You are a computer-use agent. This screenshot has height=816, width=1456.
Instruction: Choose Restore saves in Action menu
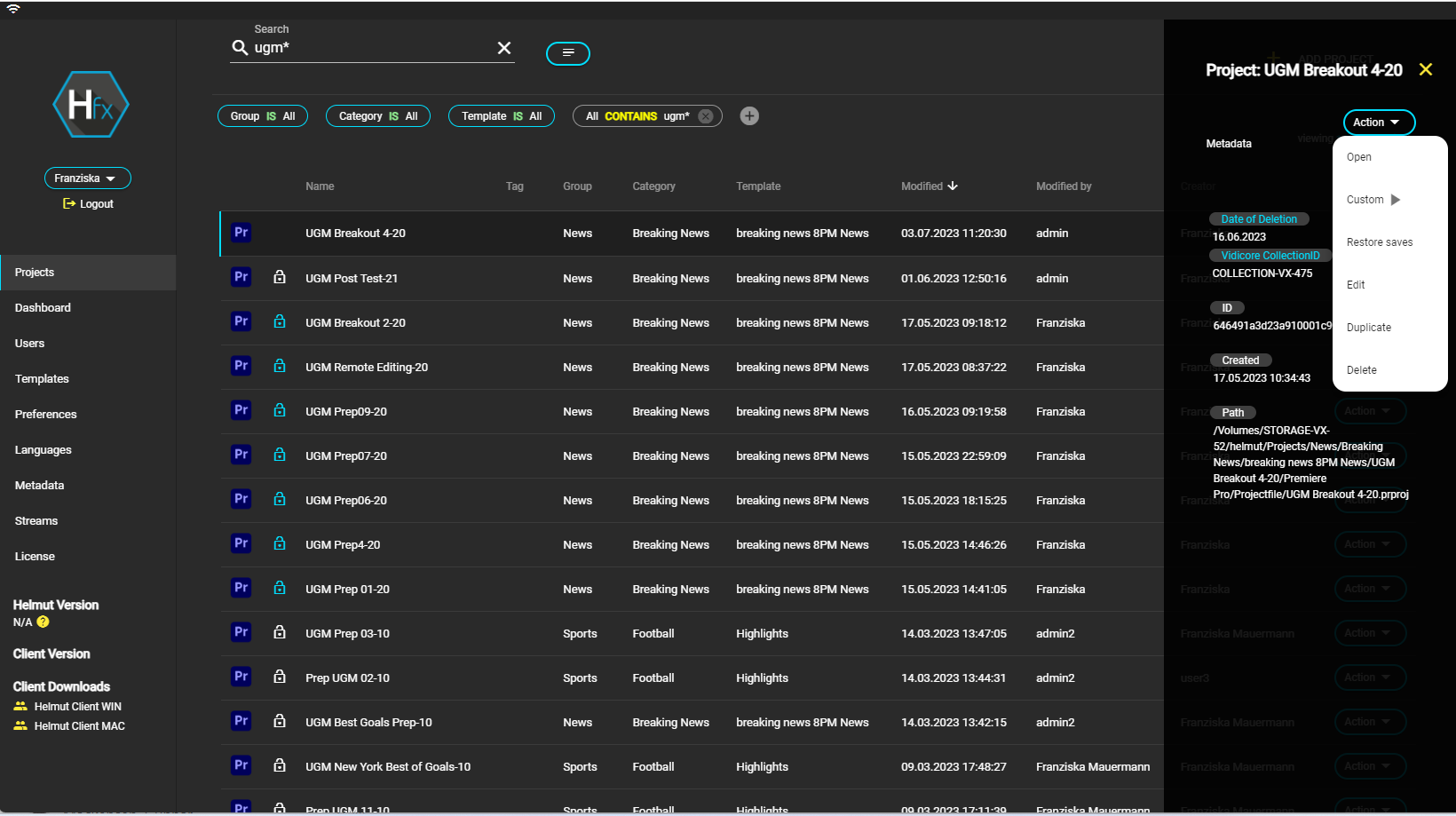pos(1379,242)
